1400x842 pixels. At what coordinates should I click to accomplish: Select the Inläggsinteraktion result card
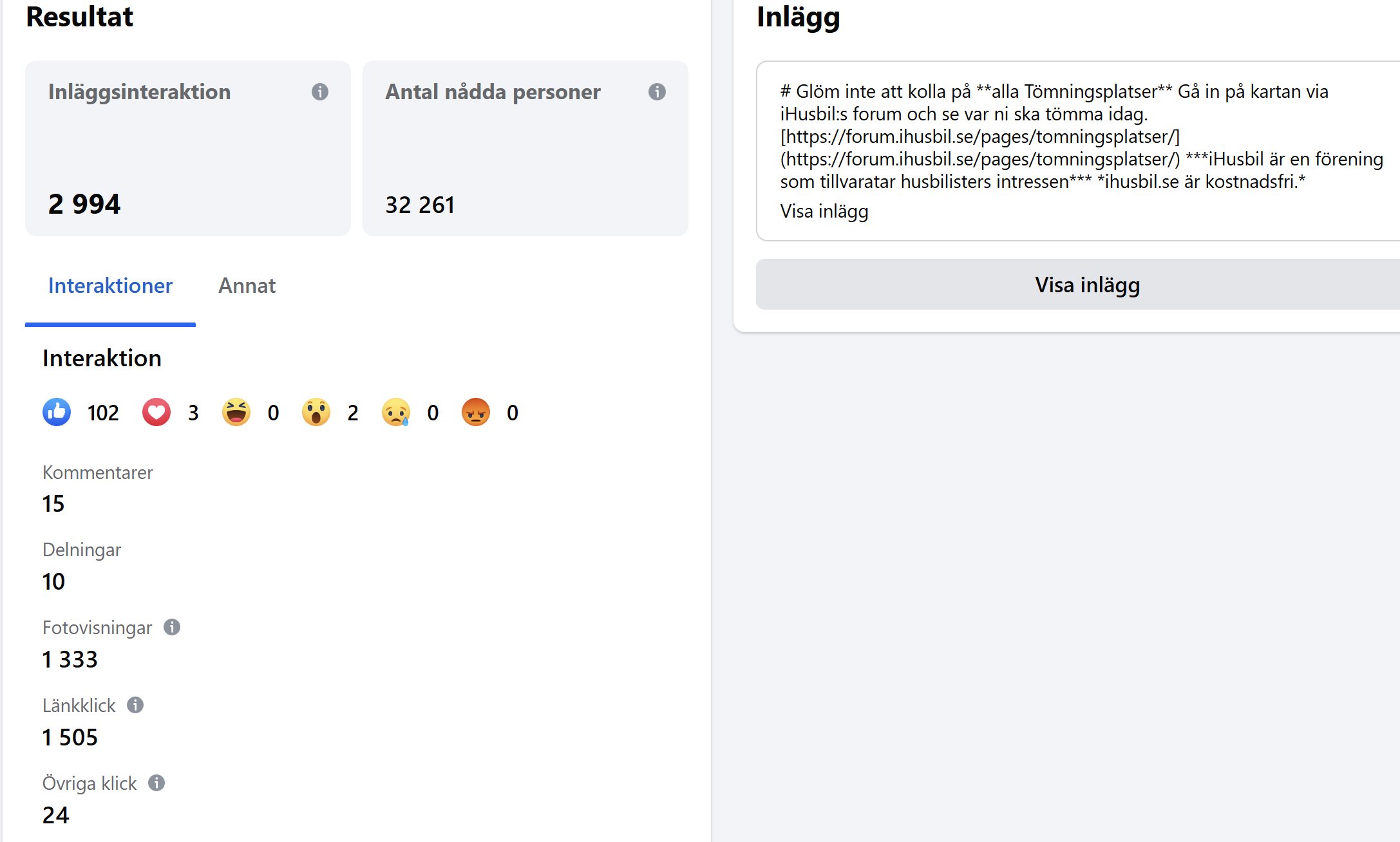188,148
